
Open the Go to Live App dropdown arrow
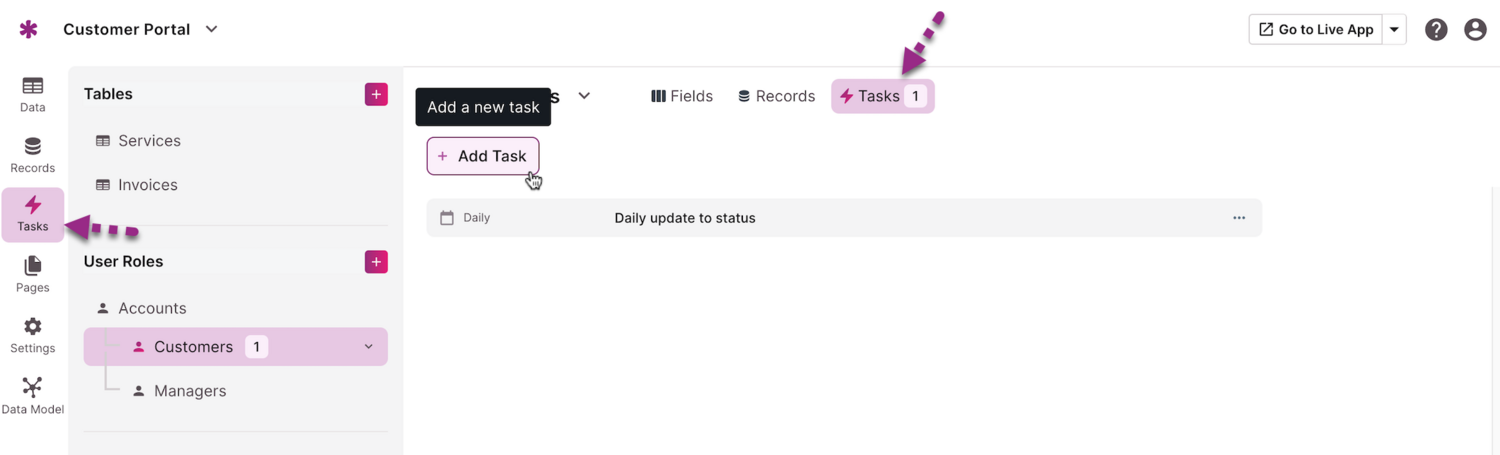1394,30
